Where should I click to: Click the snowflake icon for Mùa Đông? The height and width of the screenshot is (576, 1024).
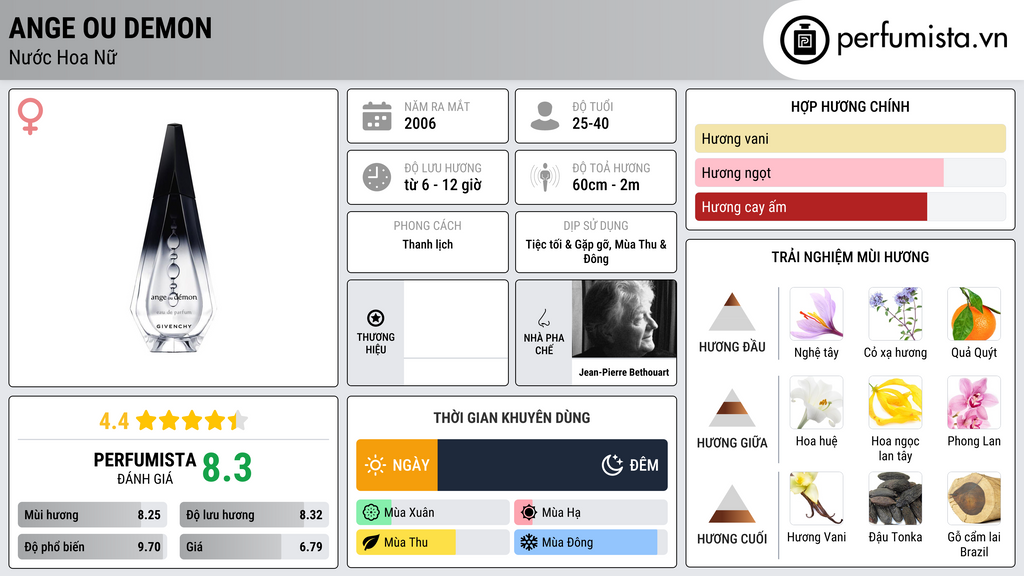pyautogui.click(x=529, y=543)
